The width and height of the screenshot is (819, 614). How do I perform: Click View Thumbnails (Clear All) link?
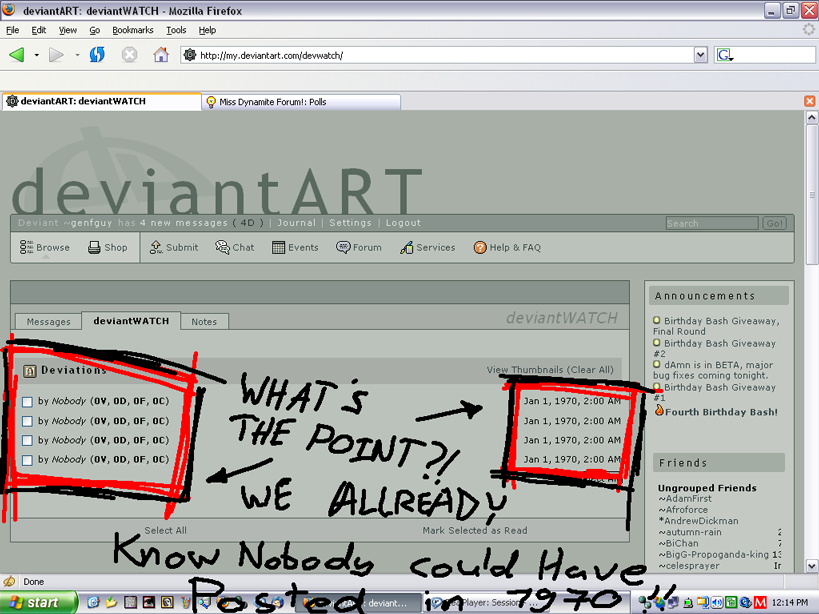550,370
